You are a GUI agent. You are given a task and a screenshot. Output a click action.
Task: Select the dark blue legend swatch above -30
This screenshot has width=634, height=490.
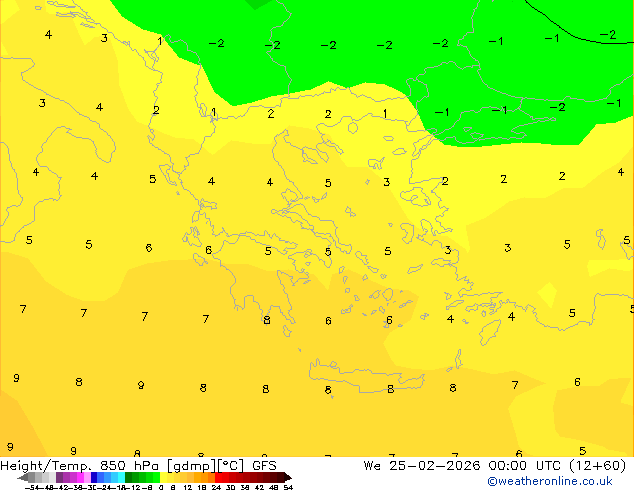(x=94, y=477)
